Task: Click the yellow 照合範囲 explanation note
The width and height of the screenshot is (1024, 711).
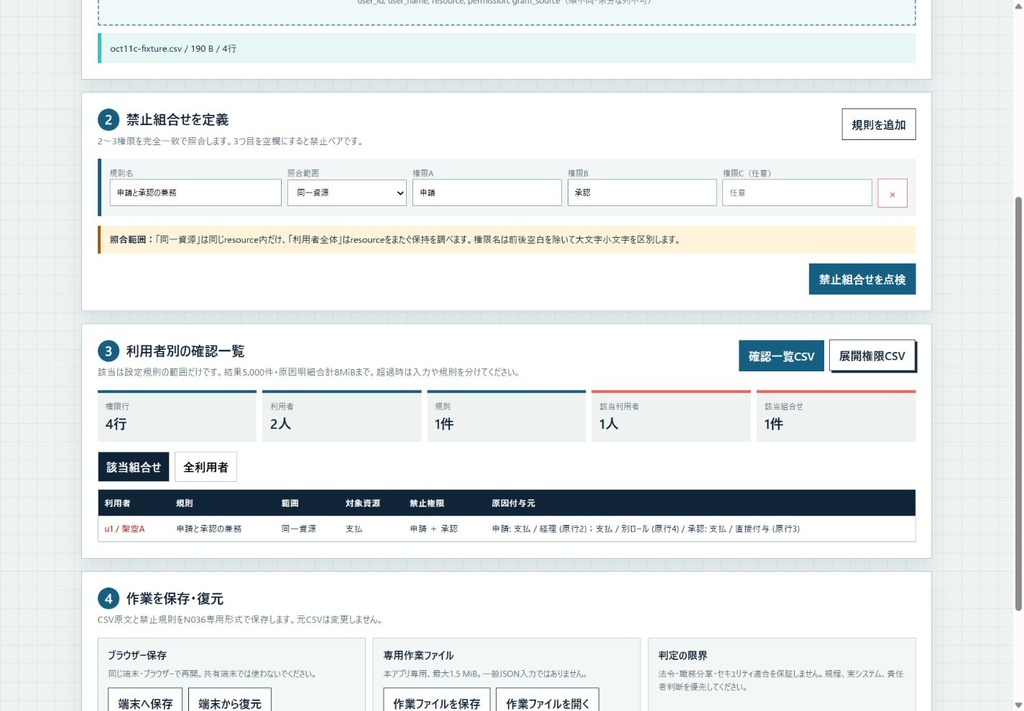Action: point(507,240)
